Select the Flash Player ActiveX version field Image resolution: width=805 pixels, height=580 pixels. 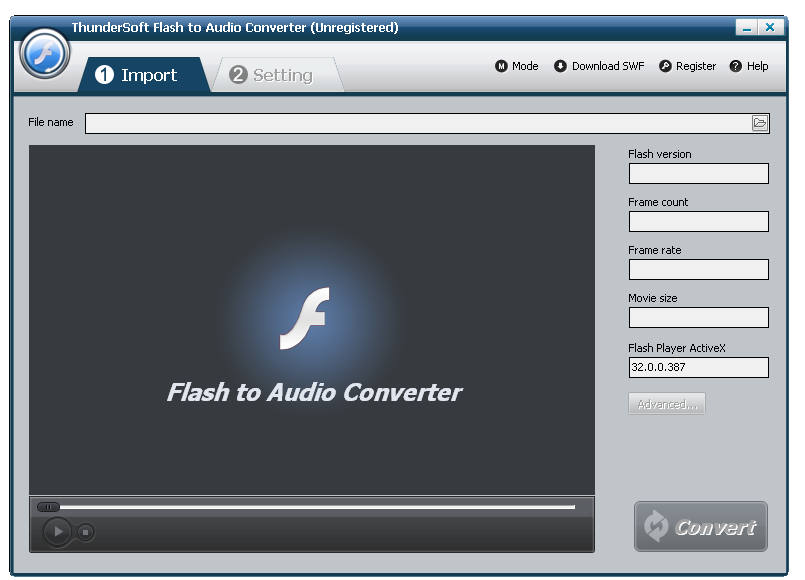pos(698,367)
